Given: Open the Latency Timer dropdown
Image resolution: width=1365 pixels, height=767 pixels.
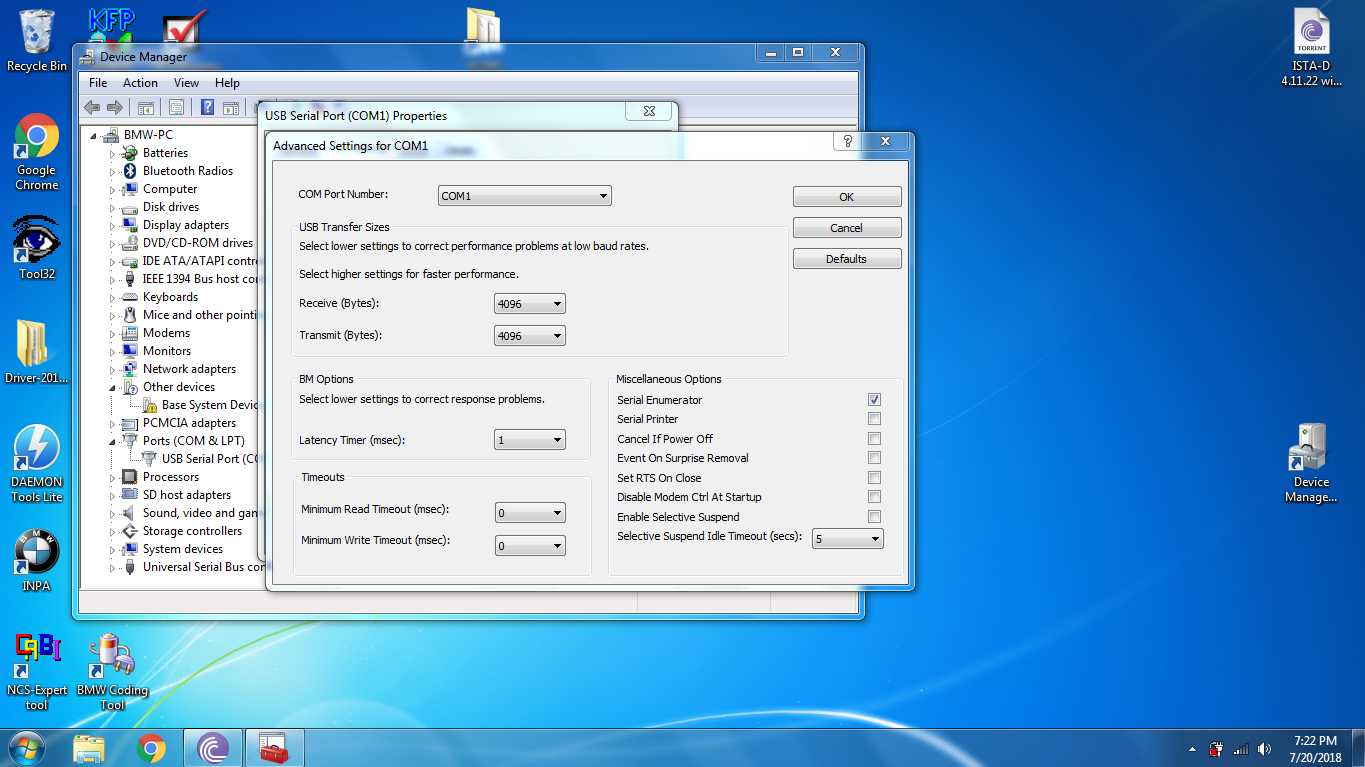Looking at the screenshot, I should [530, 440].
